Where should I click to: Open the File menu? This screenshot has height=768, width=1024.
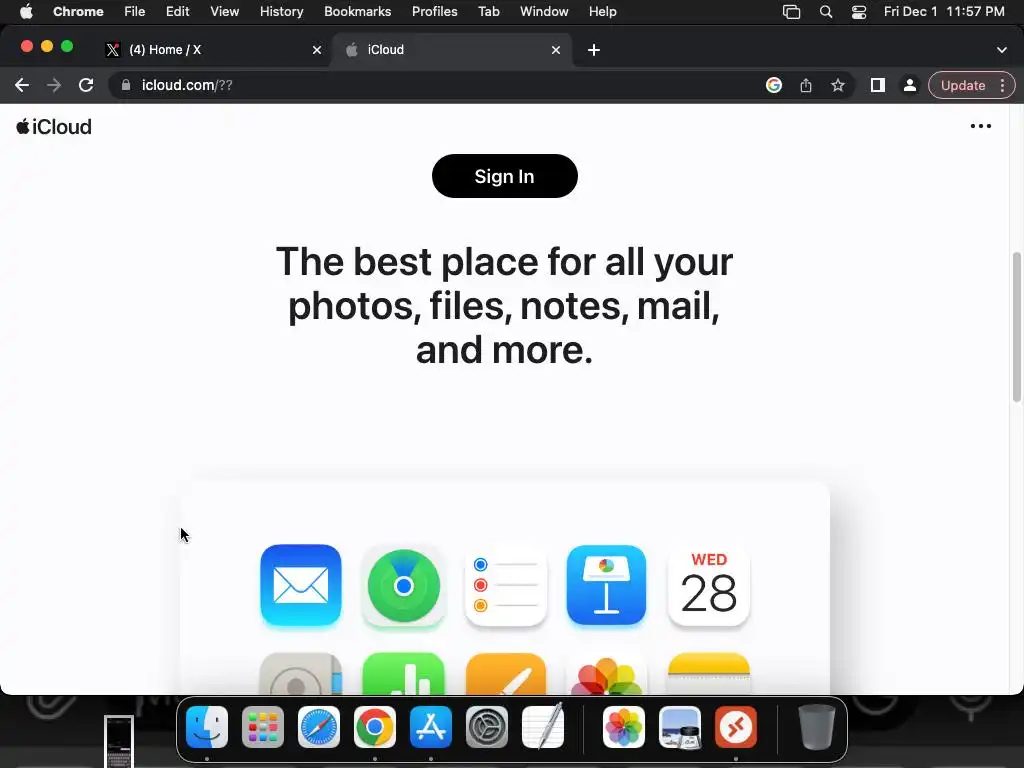(x=135, y=12)
